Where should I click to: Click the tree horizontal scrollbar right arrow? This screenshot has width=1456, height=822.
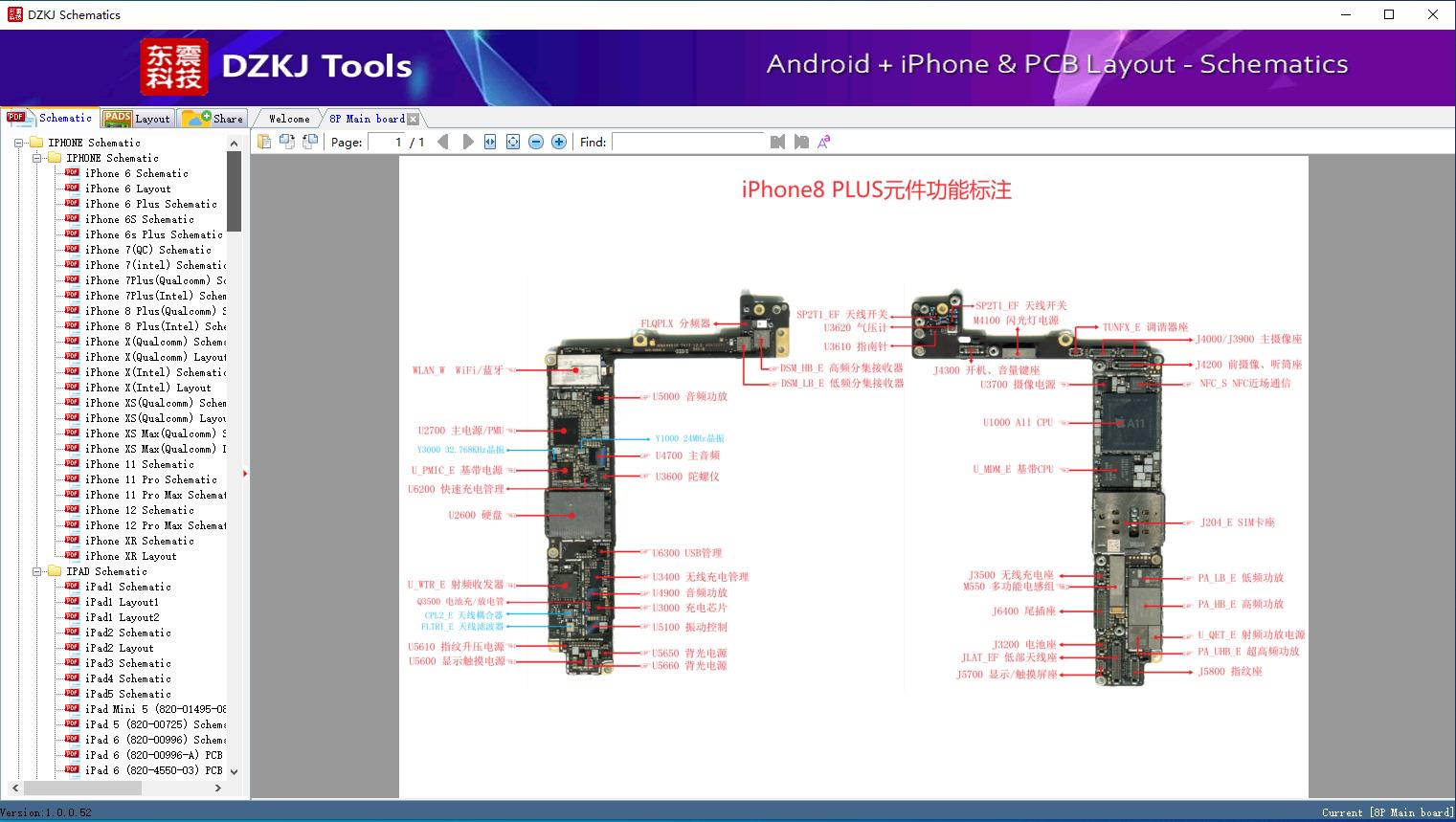tap(218, 788)
